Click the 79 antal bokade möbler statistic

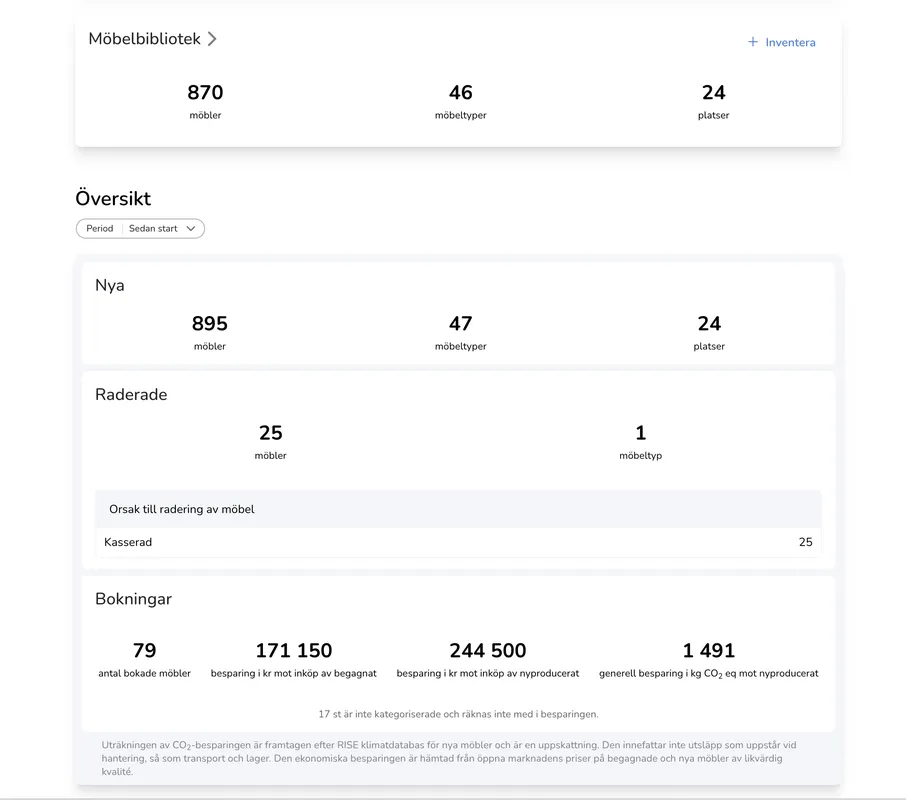(144, 649)
